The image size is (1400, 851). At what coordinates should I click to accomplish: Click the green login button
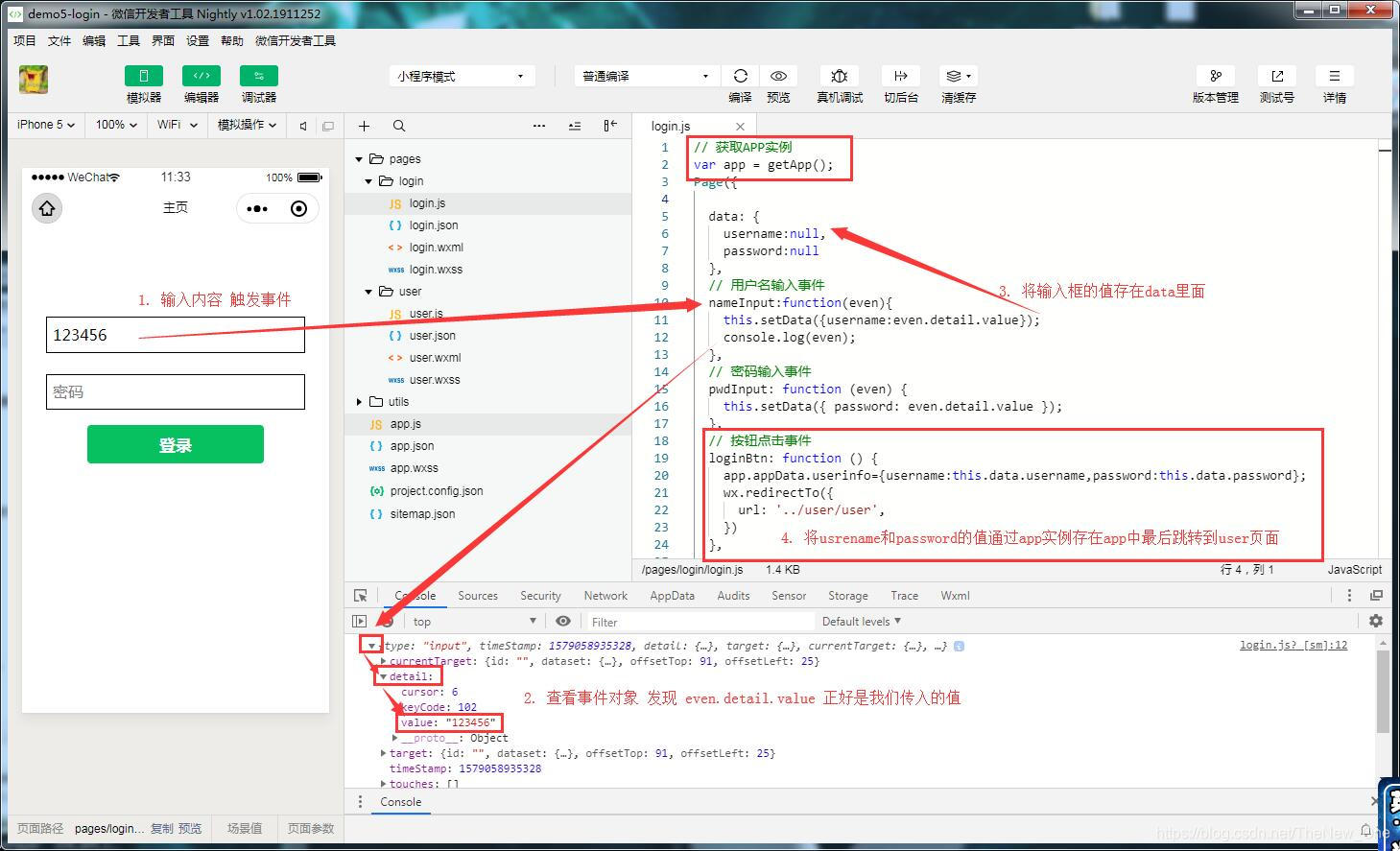click(x=176, y=445)
